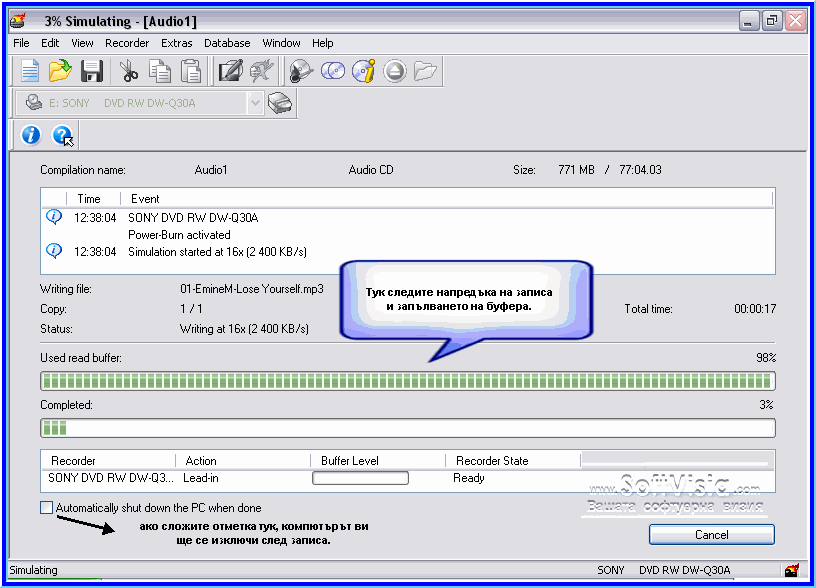Open compilation info pencil icon
This screenshot has height=588, width=816.
click(230, 71)
